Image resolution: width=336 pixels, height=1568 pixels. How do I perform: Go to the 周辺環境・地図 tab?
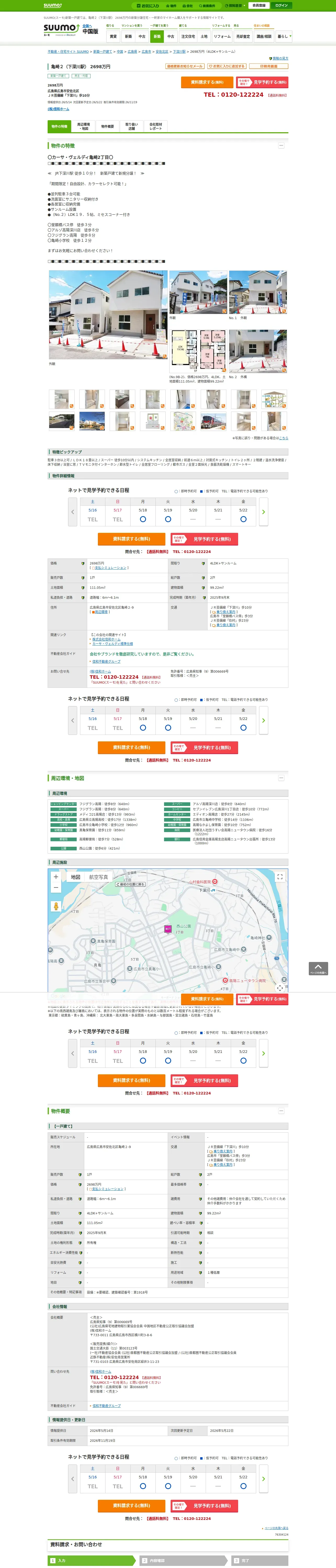(x=83, y=126)
